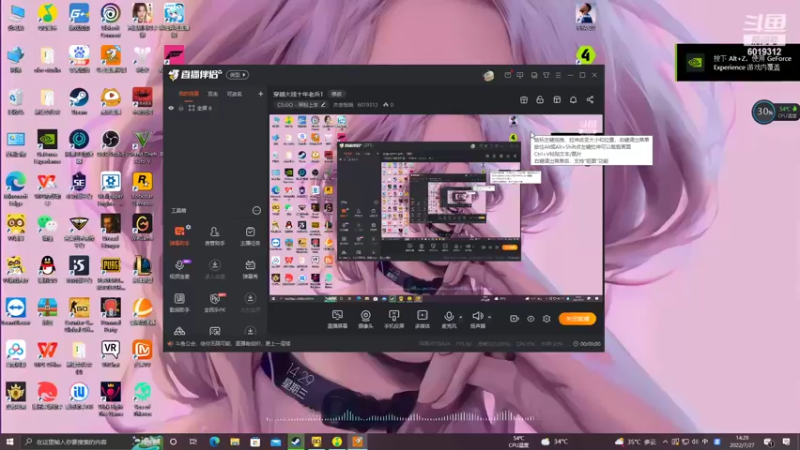The height and width of the screenshot is (450, 800).
Task: Click the stream preview area
Action: [x=436, y=208]
